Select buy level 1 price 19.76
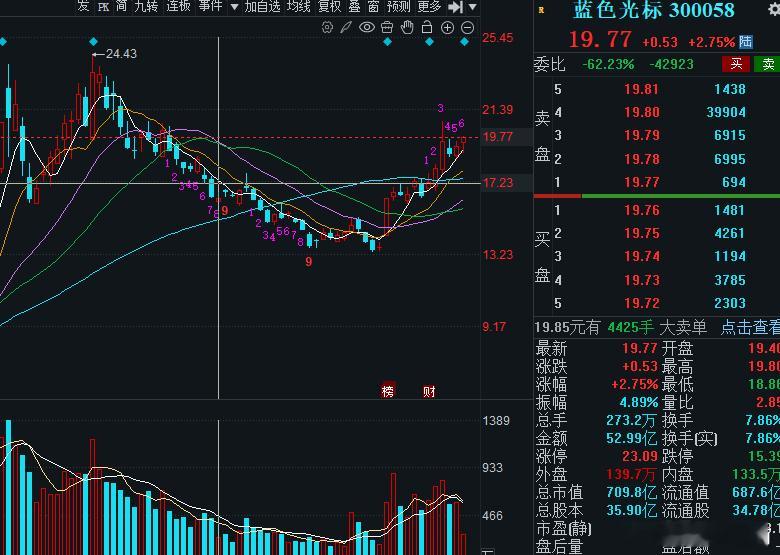The width and height of the screenshot is (780, 555). (642, 210)
